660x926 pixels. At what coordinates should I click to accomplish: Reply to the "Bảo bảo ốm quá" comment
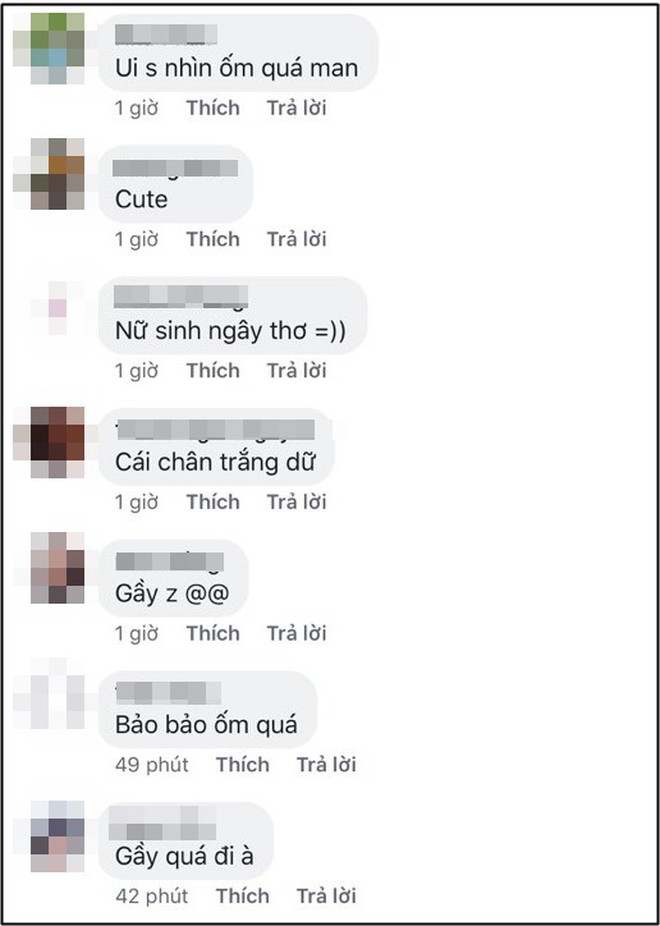pos(326,764)
